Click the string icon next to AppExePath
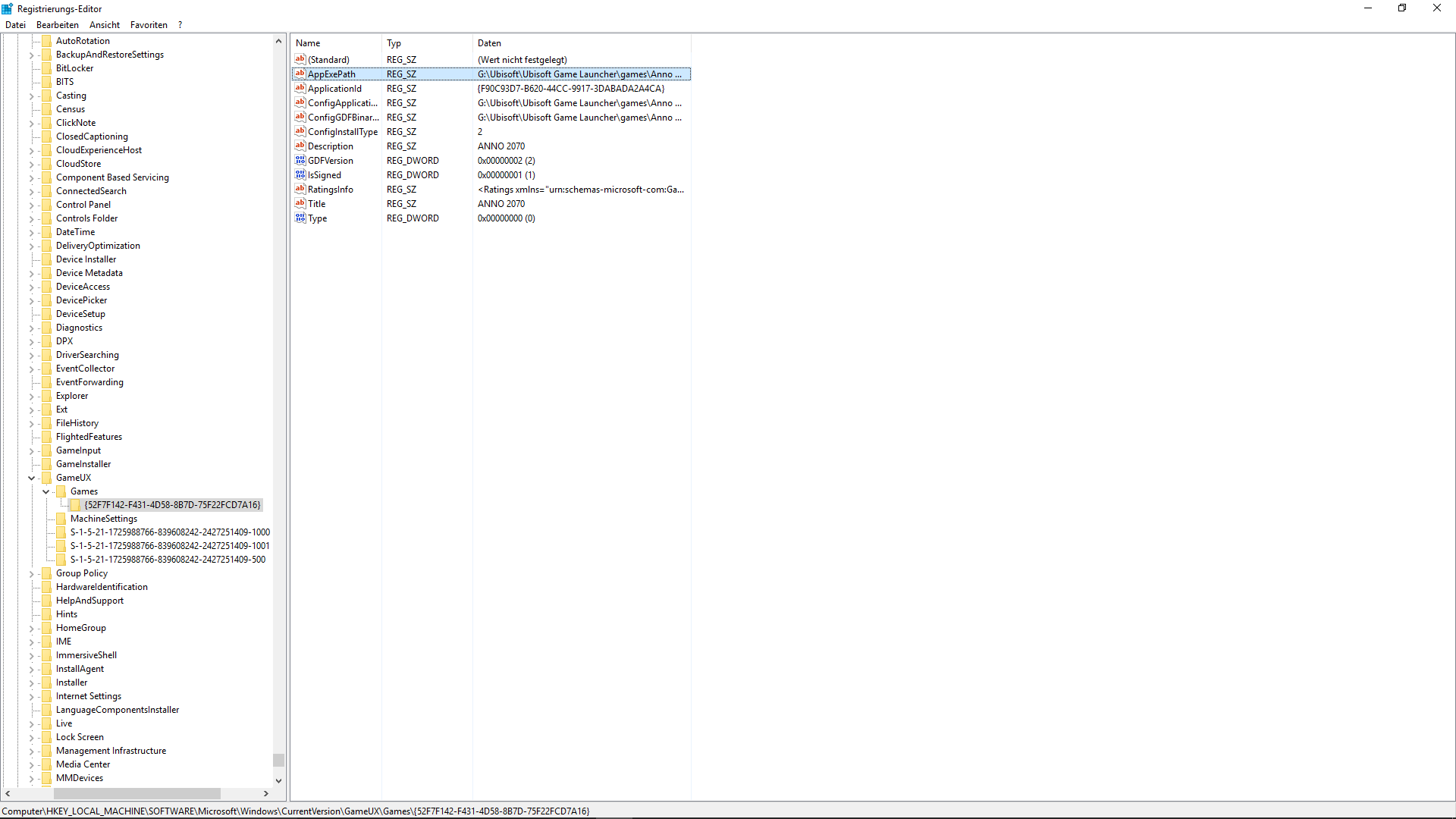1456x819 pixels. click(x=300, y=74)
